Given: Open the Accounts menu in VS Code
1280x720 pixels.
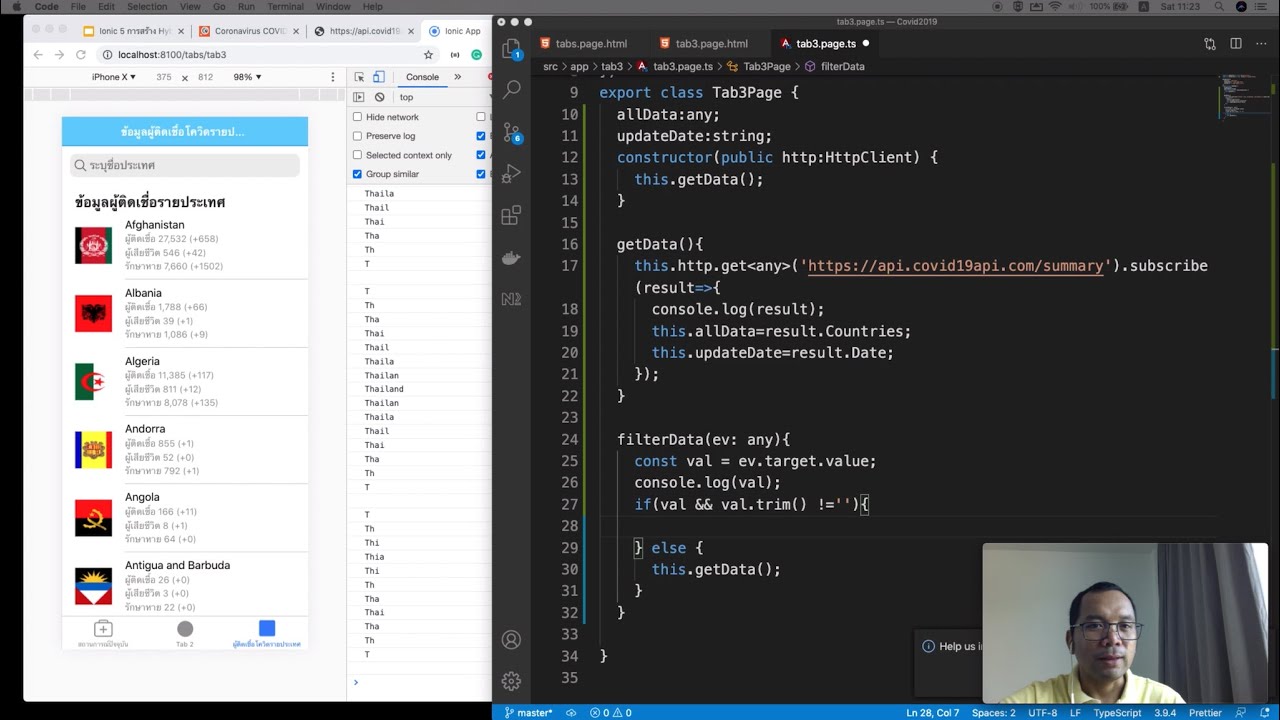Looking at the screenshot, I should (x=511, y=640).
